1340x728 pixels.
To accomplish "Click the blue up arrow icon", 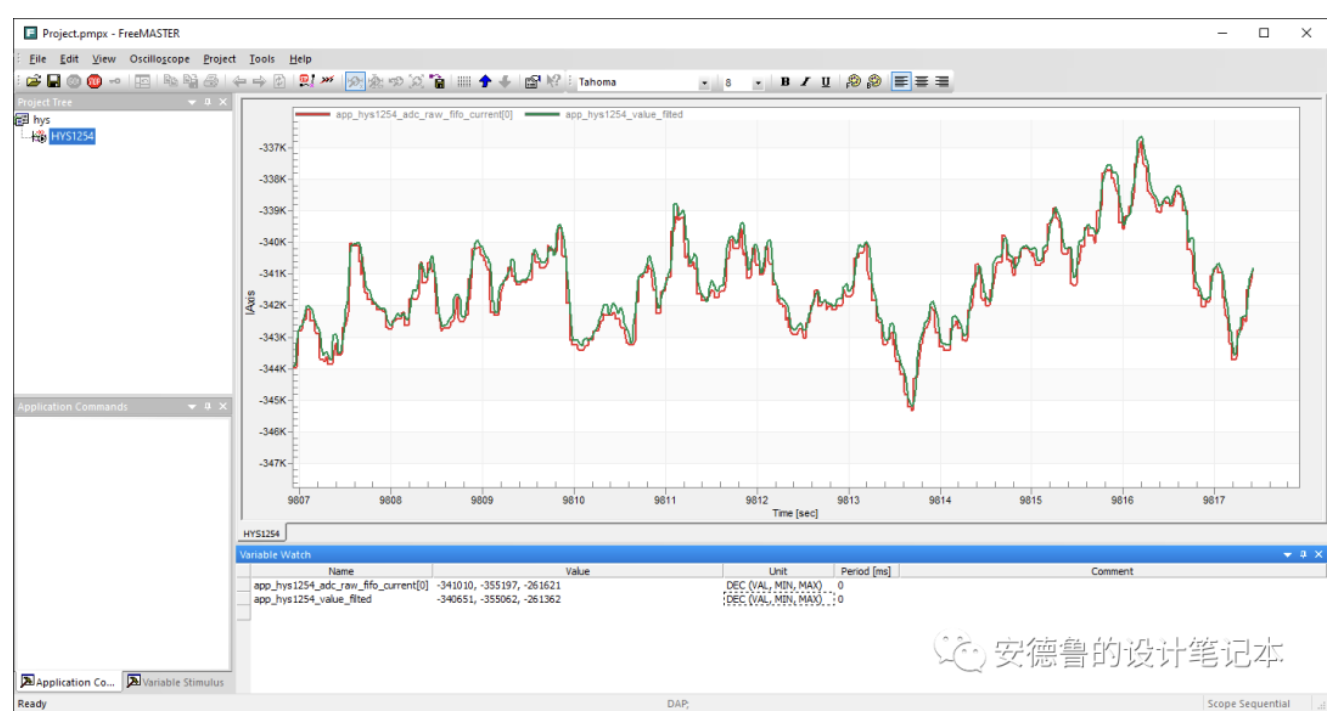I will (x=485, y=82).
